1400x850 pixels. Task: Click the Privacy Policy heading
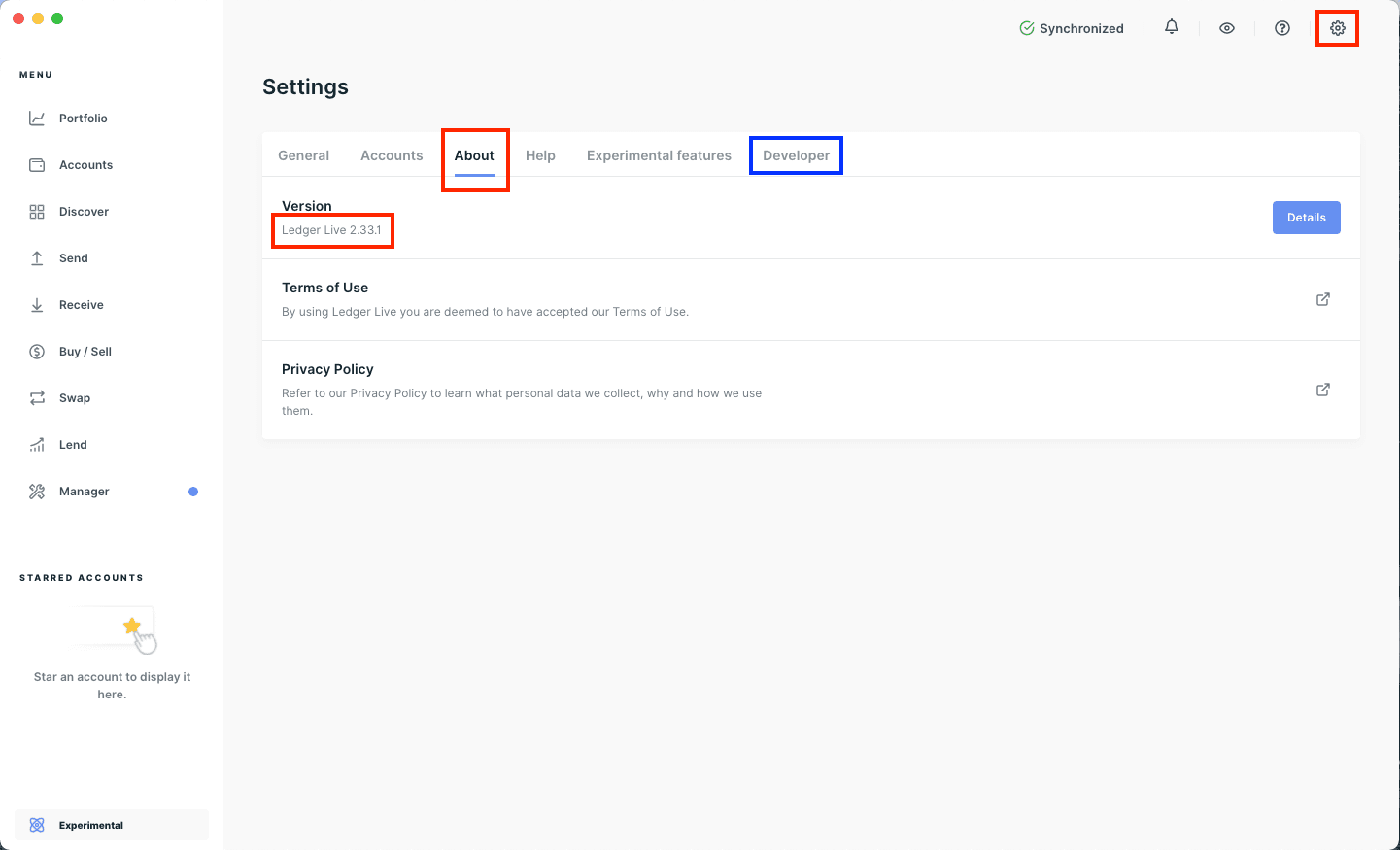[327, 369]
